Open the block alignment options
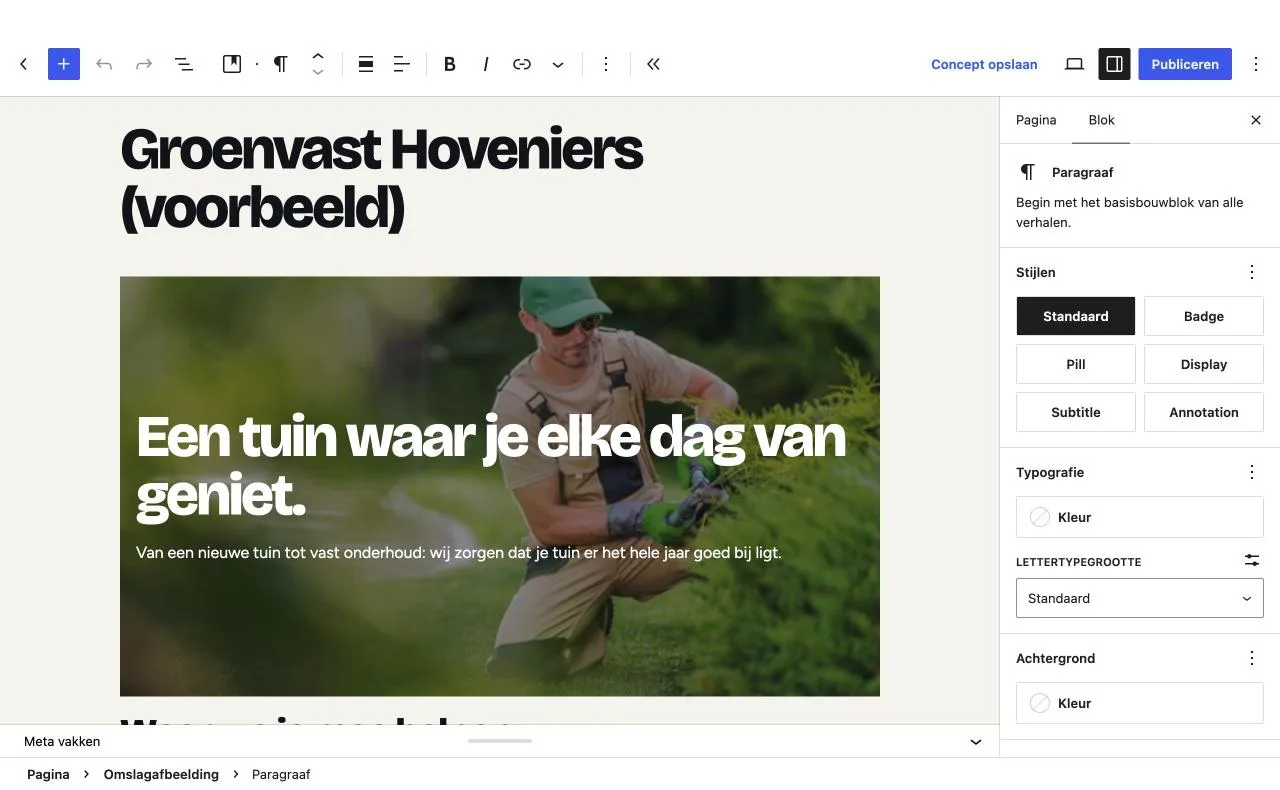 coord(366,64)
